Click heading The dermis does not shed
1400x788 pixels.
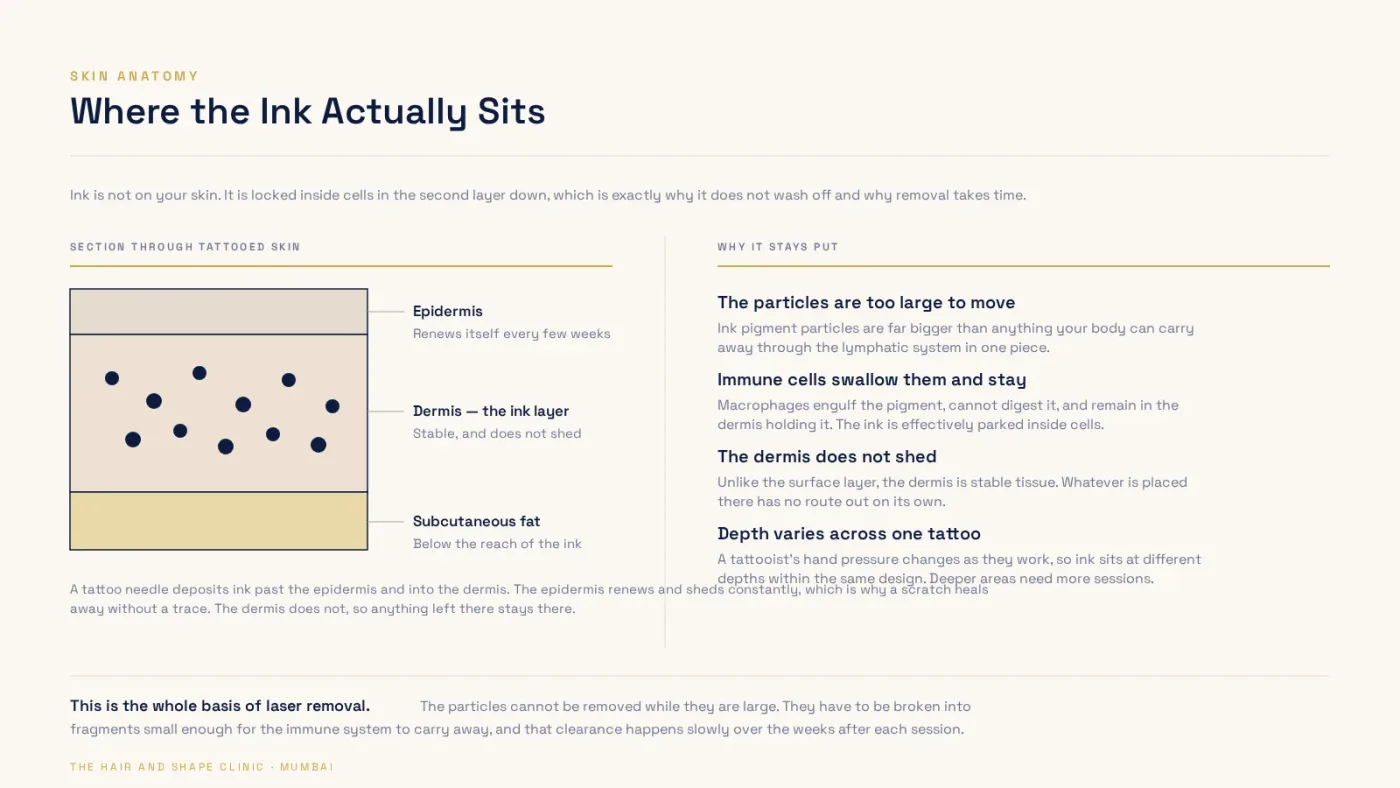click(827, 457)
